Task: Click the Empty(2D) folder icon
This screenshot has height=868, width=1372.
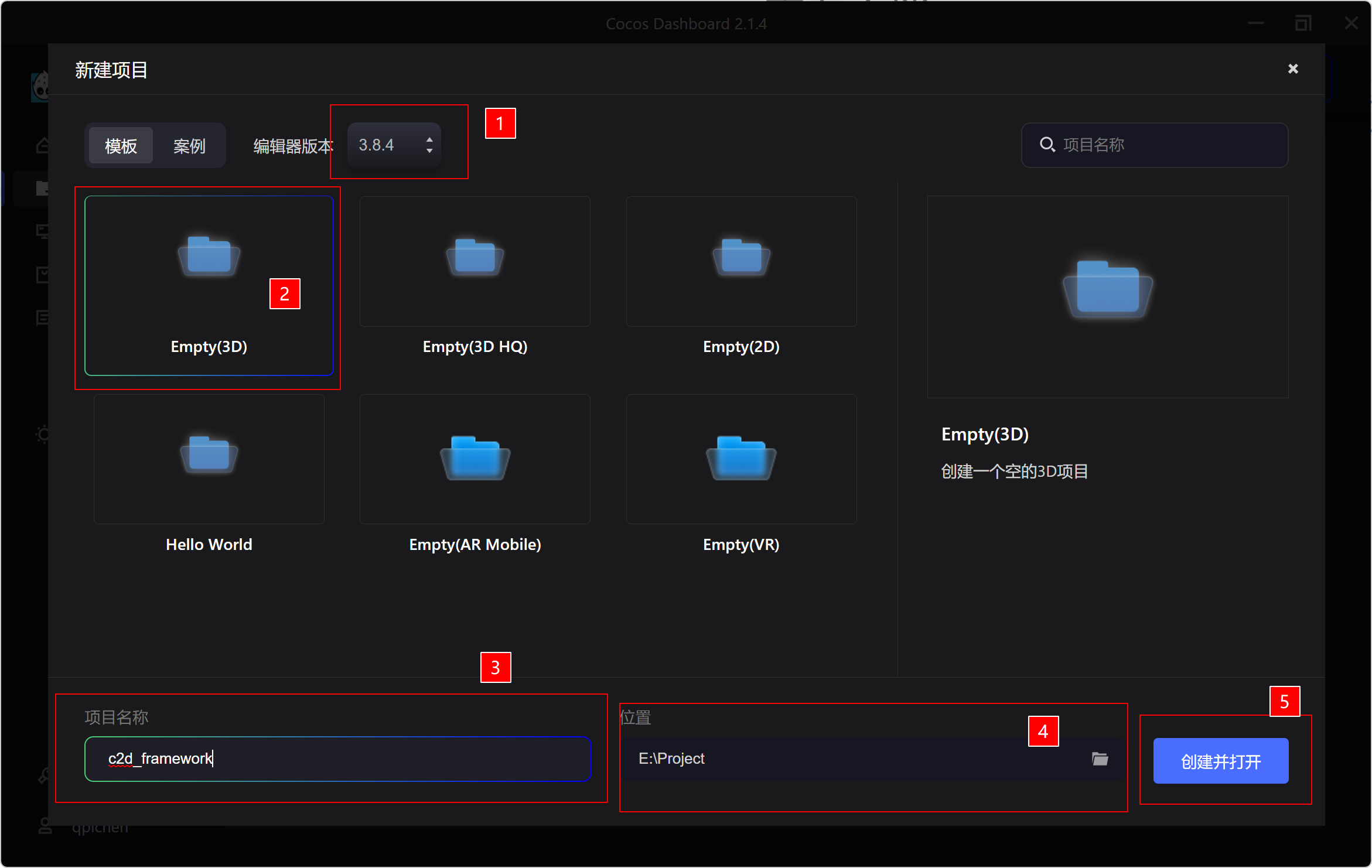Action: coord(741,257)
